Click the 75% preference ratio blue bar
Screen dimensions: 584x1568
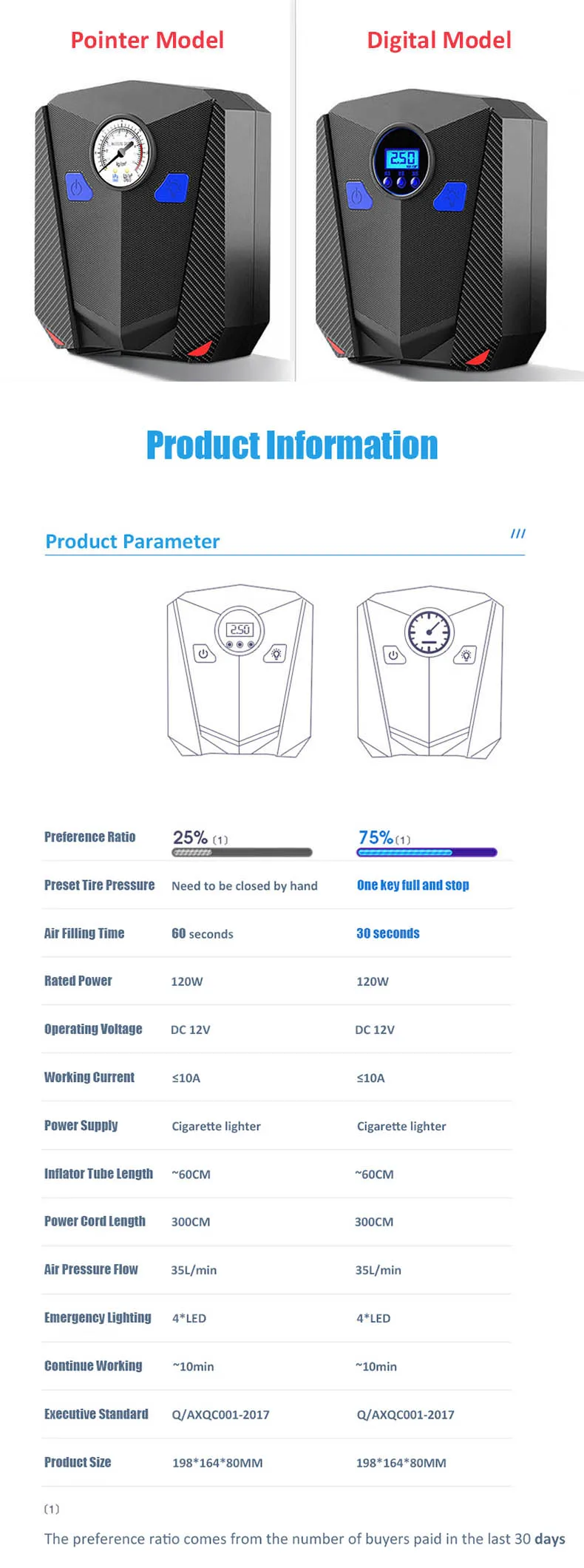point(427,853)
